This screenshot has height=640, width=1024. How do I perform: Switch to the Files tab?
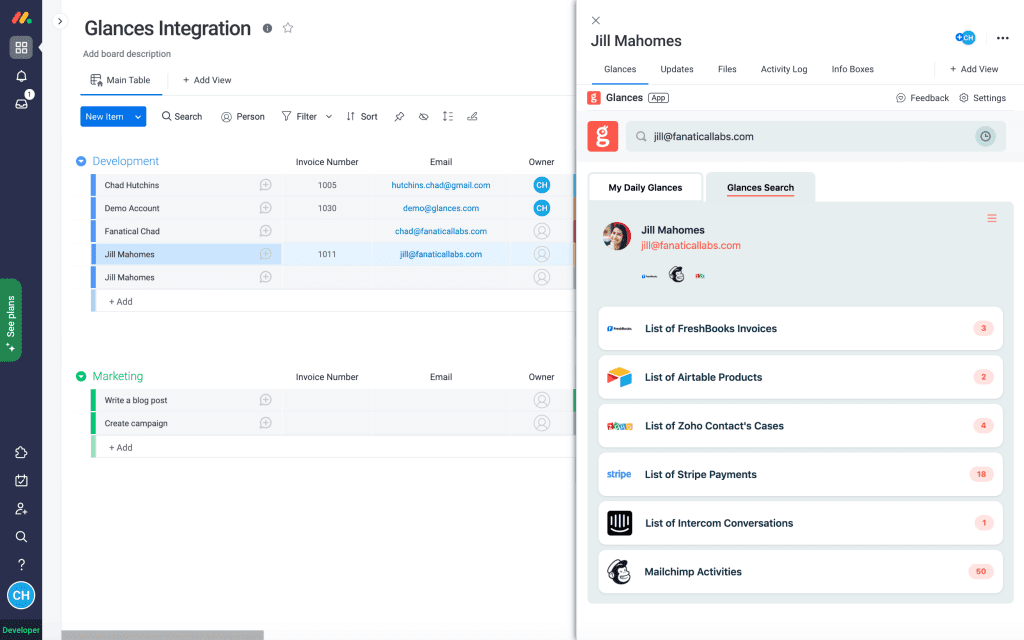(727, 69)
